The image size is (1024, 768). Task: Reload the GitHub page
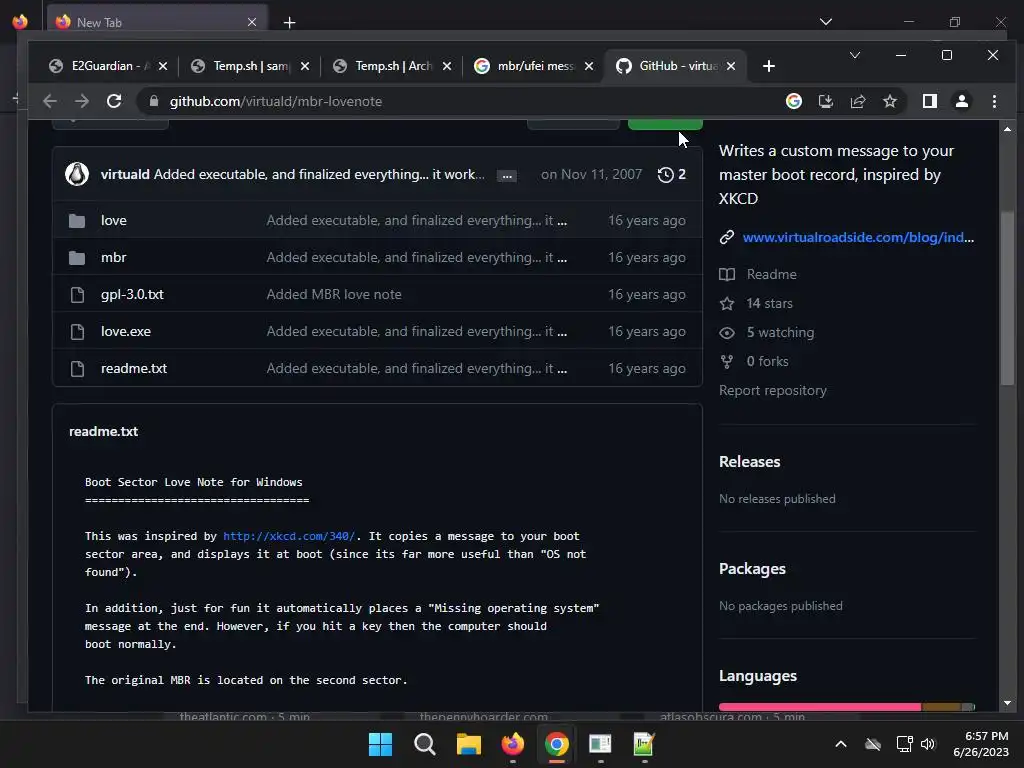point(114,101)
